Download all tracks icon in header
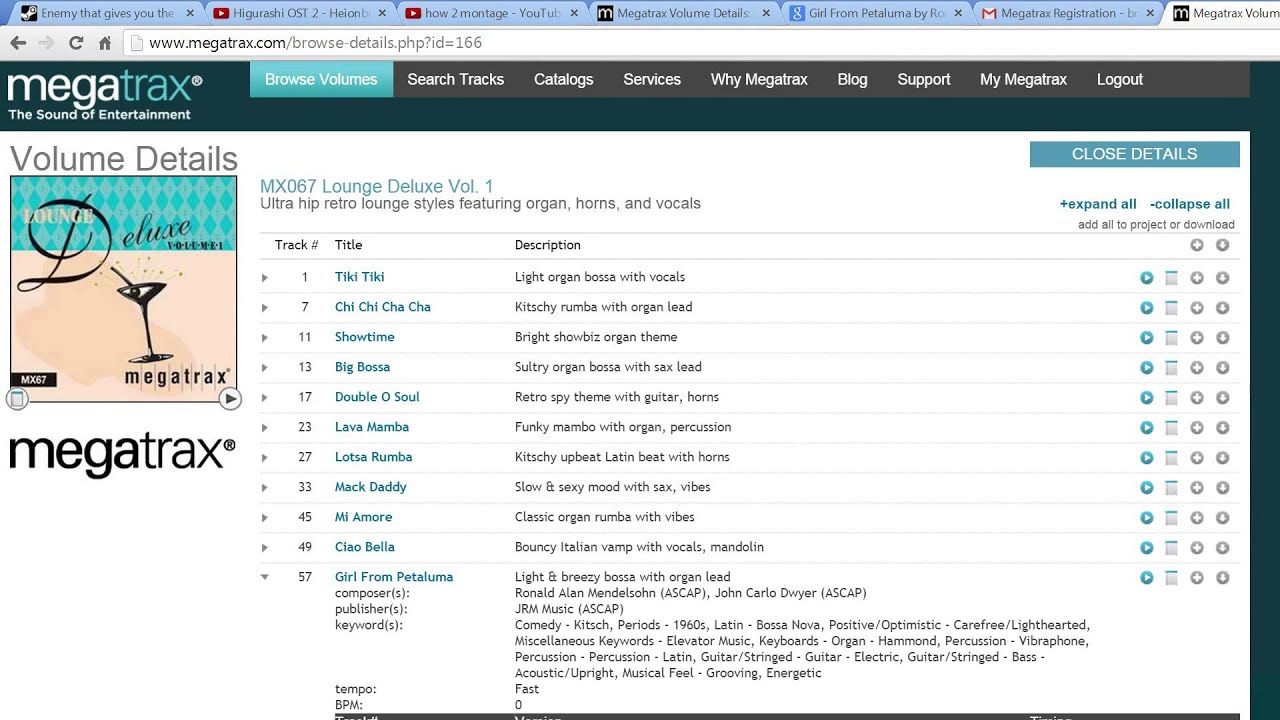Viewport: 1280px width, 720px height. click(x=1222, y=245)
